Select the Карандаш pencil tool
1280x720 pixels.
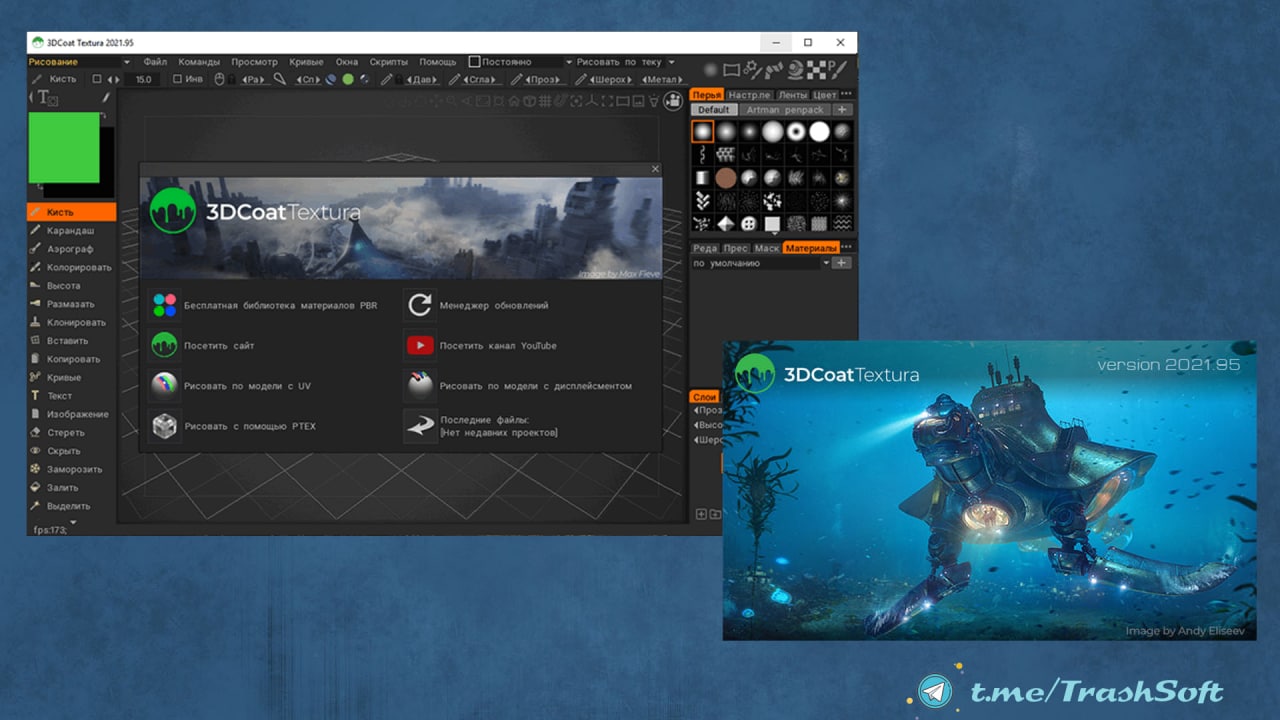(x=71, y=231)
